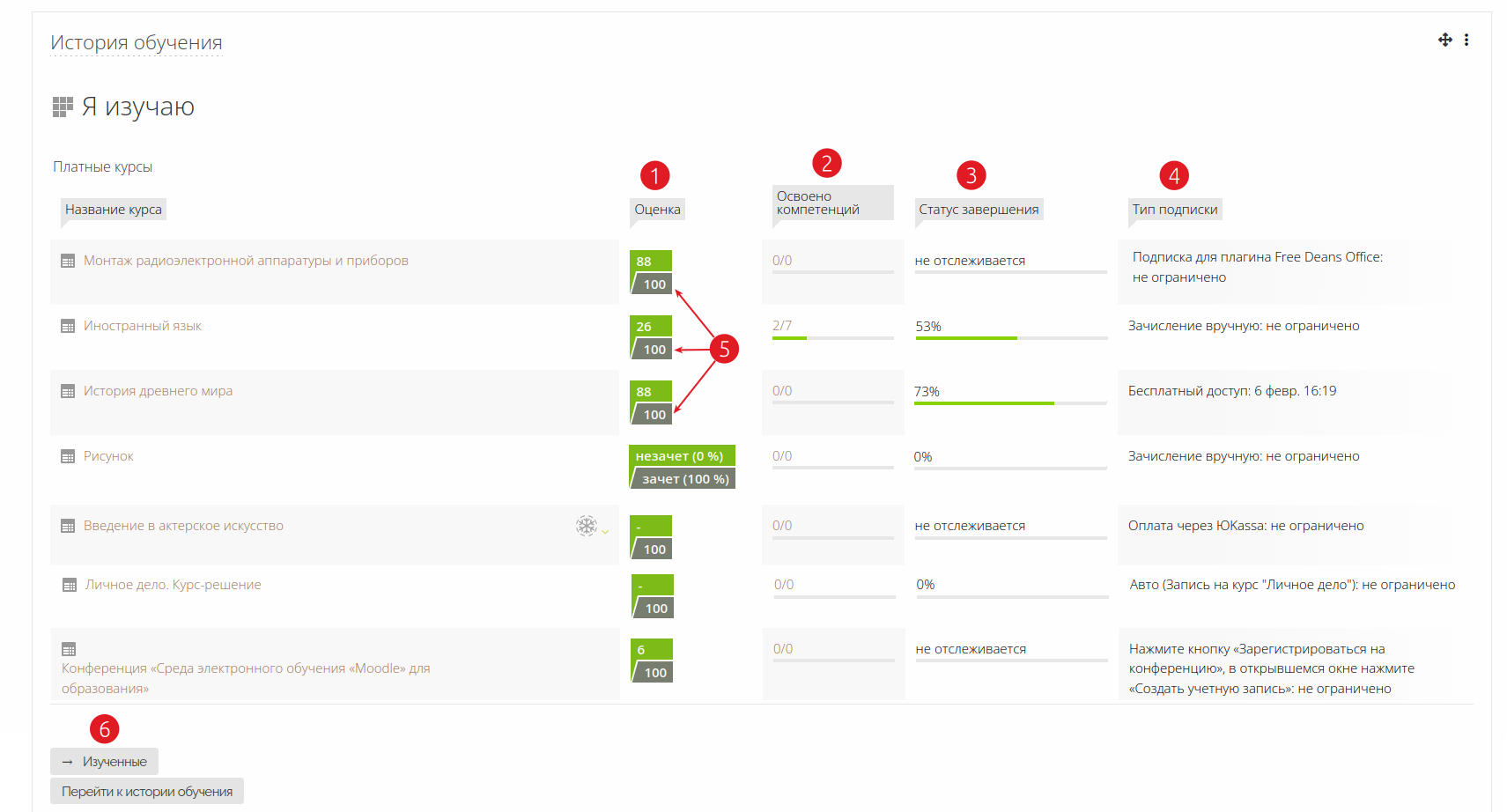Click the snowflake icon in the "Введение в актерское искусство" row
This screenshot has height=812, width=1507.
586,526
